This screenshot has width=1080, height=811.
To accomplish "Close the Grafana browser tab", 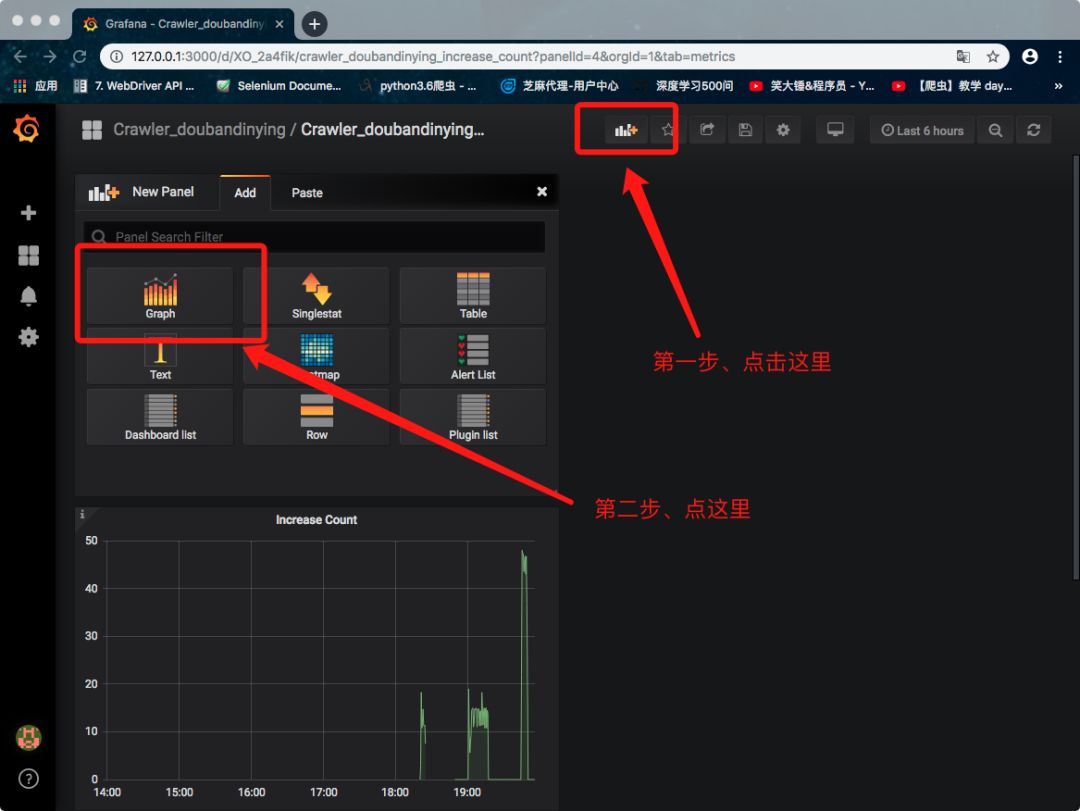I will point(279,23).
